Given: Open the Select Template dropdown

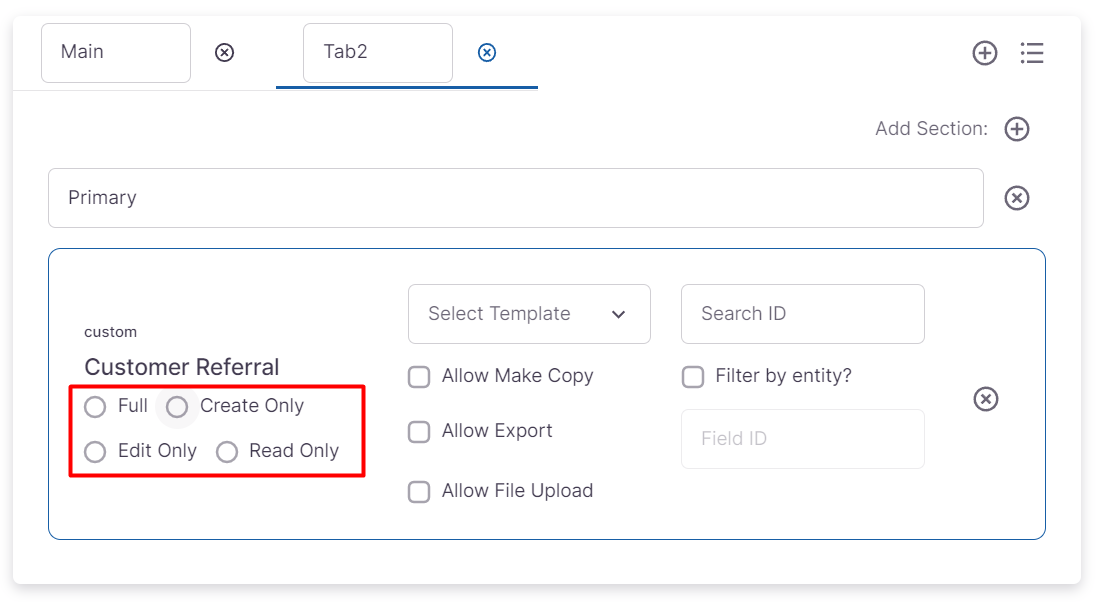Looking at the screenshot, I should [x=529, y=314].
